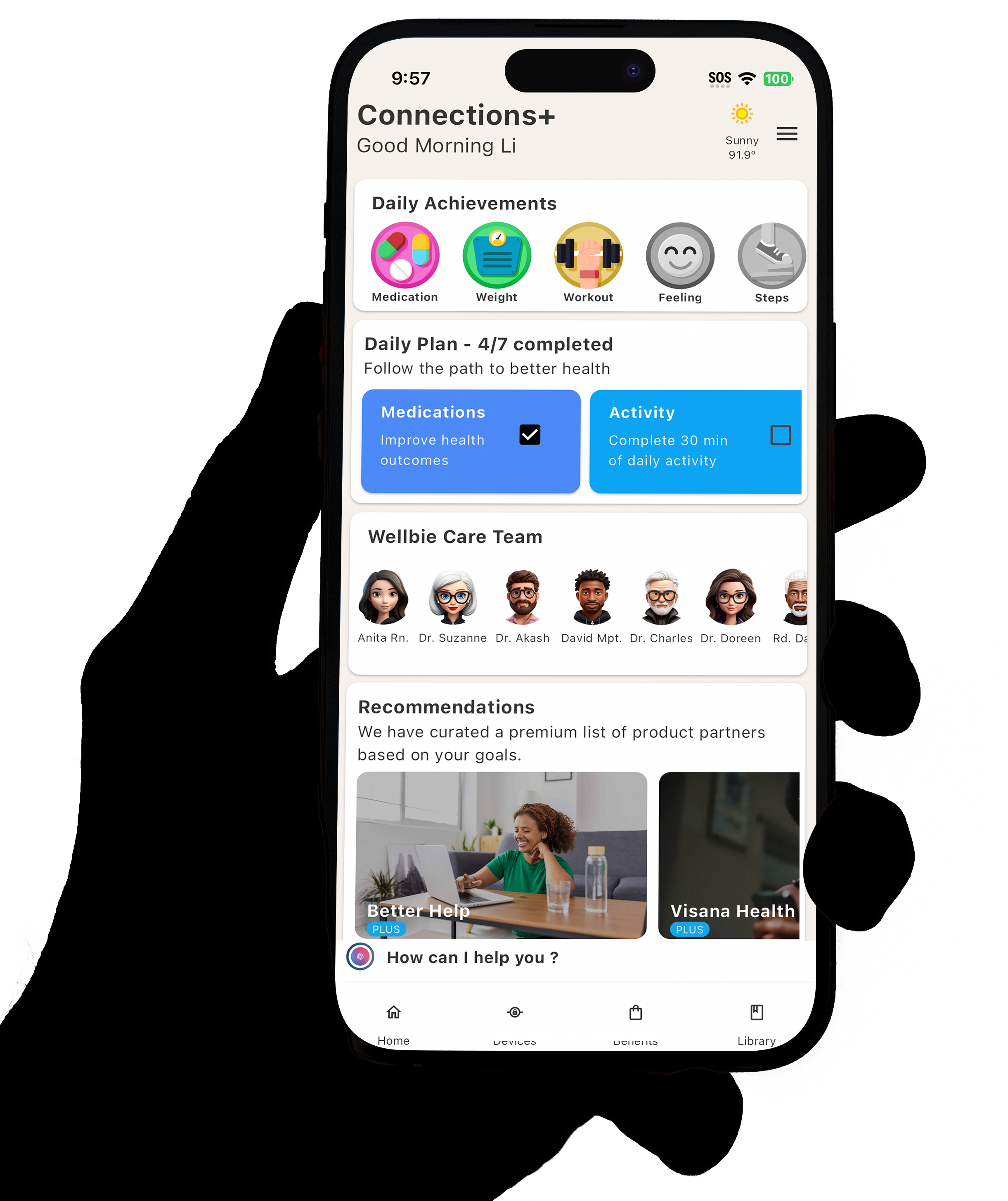
Task: Expand the hamburger menu
Action: [x=787, y=133]
